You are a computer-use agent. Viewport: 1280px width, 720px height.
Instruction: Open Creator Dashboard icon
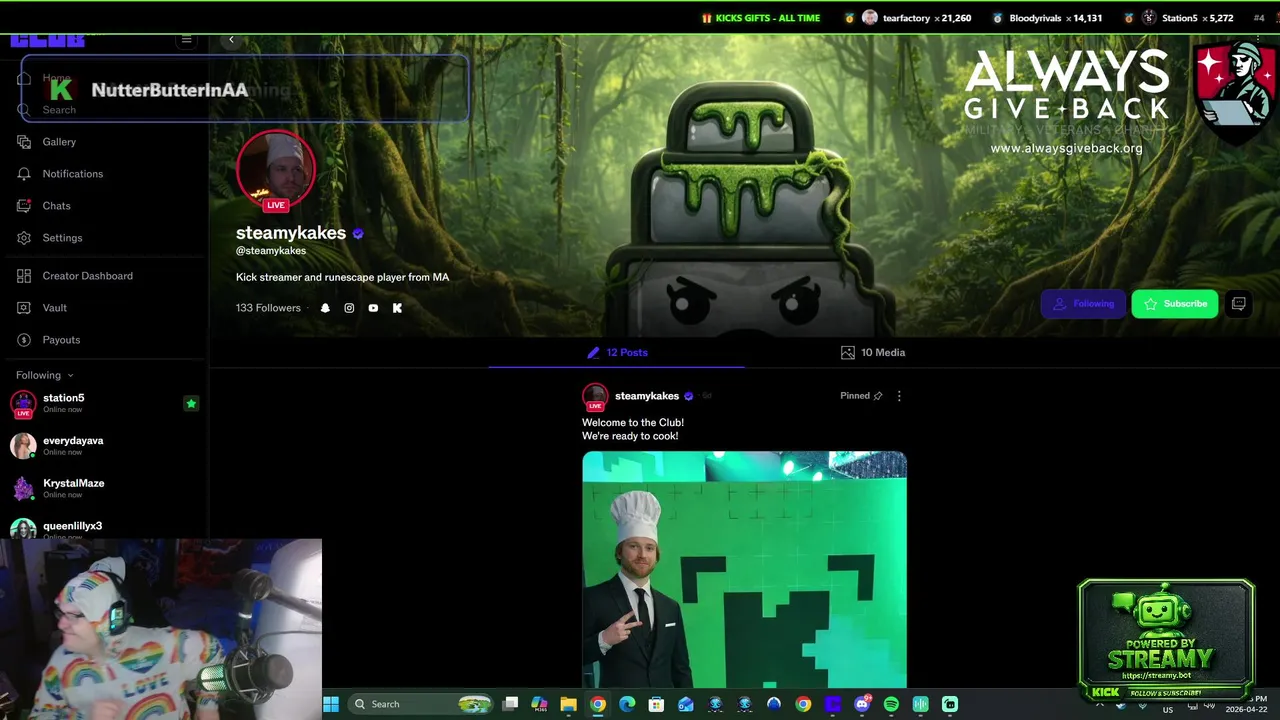point(24,276)
